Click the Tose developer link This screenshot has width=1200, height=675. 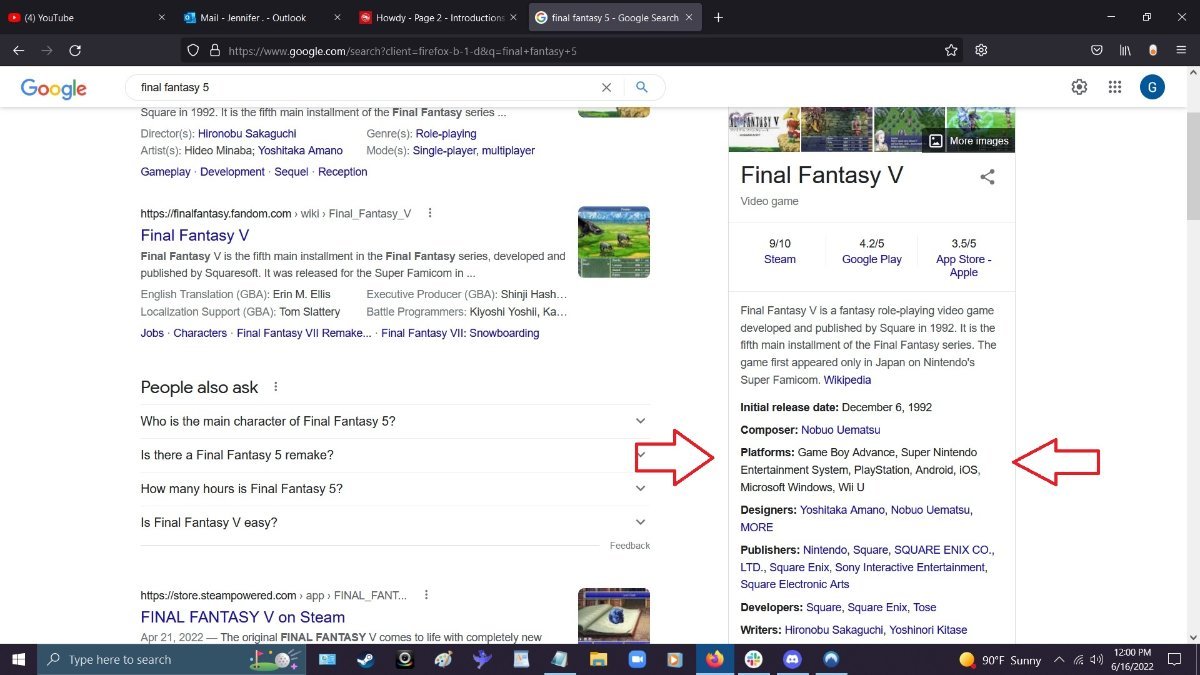(x=925, y=607)
